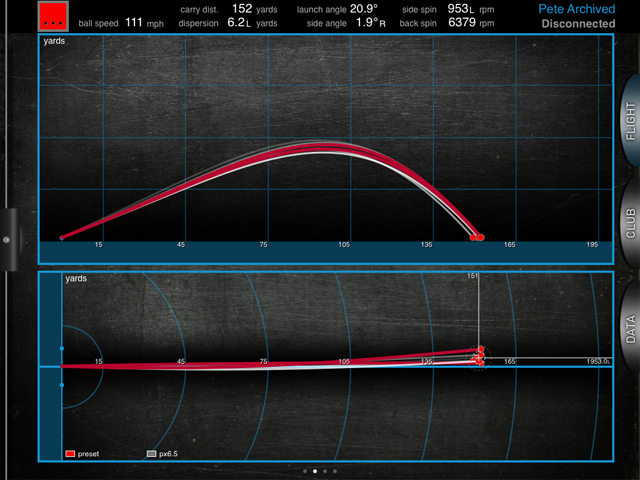Viewport: 640px width, 480px height.
Task: Tap the red club selector square
Action: coord(54,15)
